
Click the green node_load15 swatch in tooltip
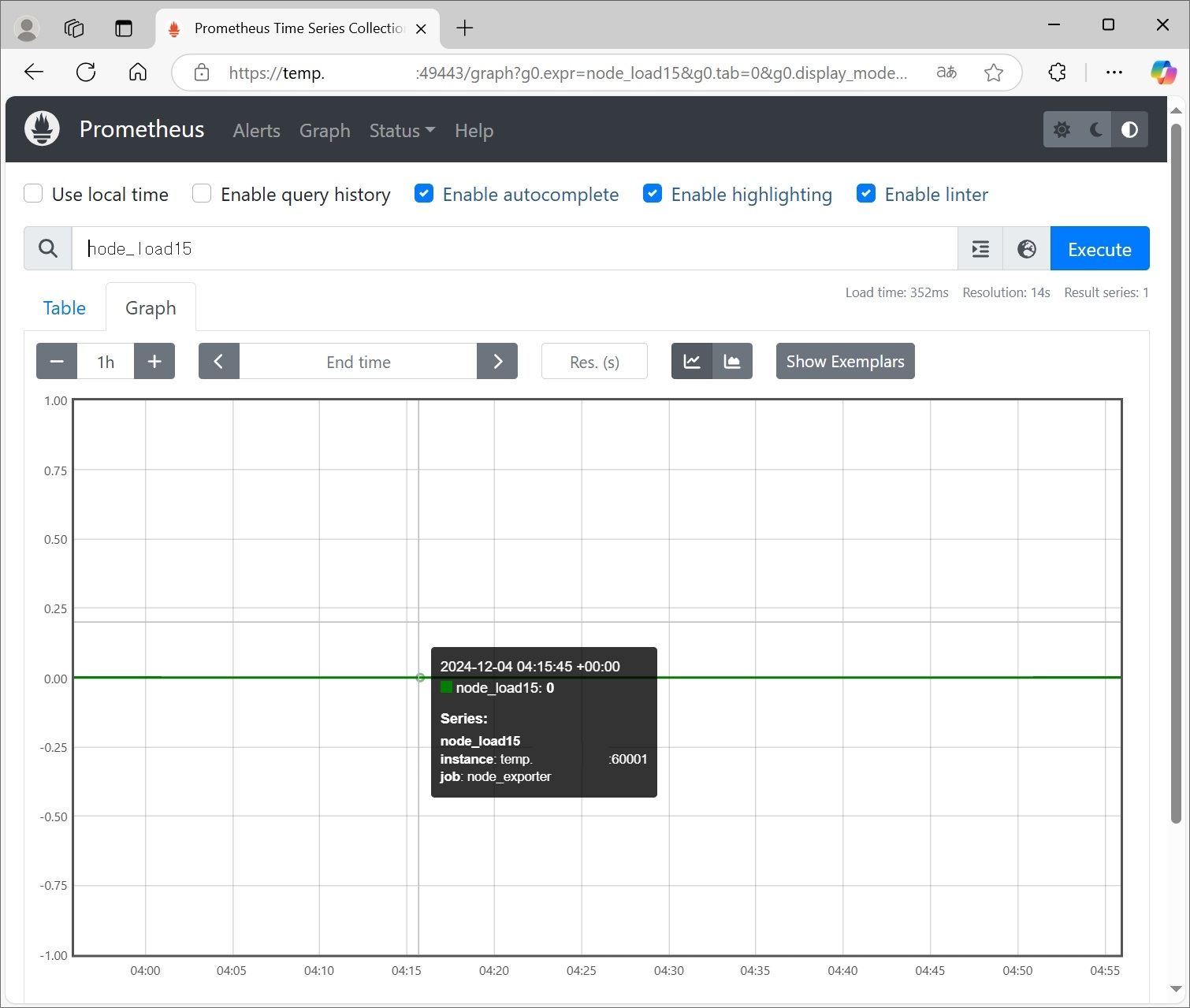[446, 687]
